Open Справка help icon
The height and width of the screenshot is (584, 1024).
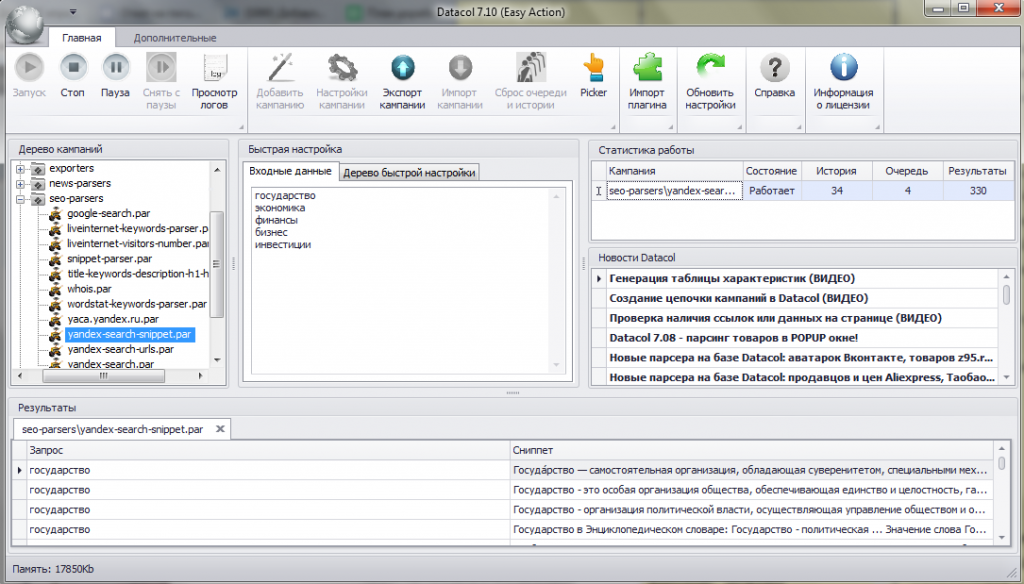pos(774,69)
